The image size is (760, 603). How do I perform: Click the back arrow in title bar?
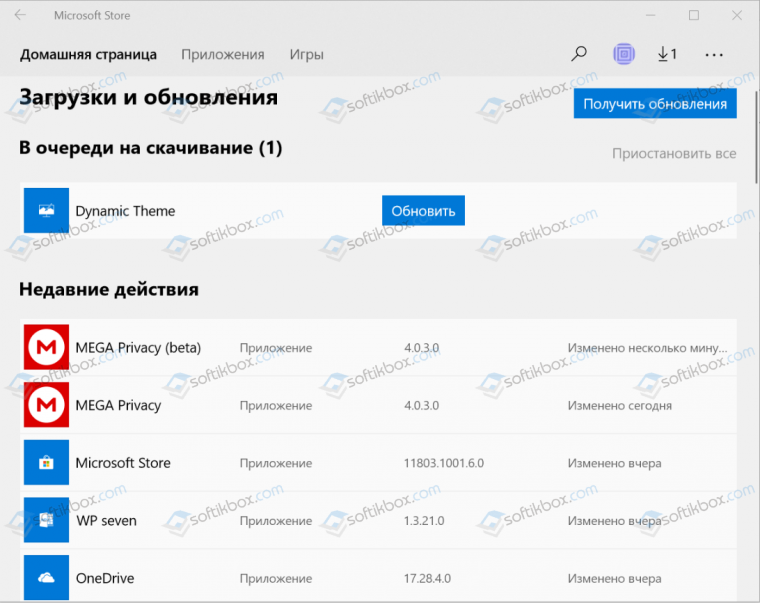pyautogui.click(x=20, y=15)
